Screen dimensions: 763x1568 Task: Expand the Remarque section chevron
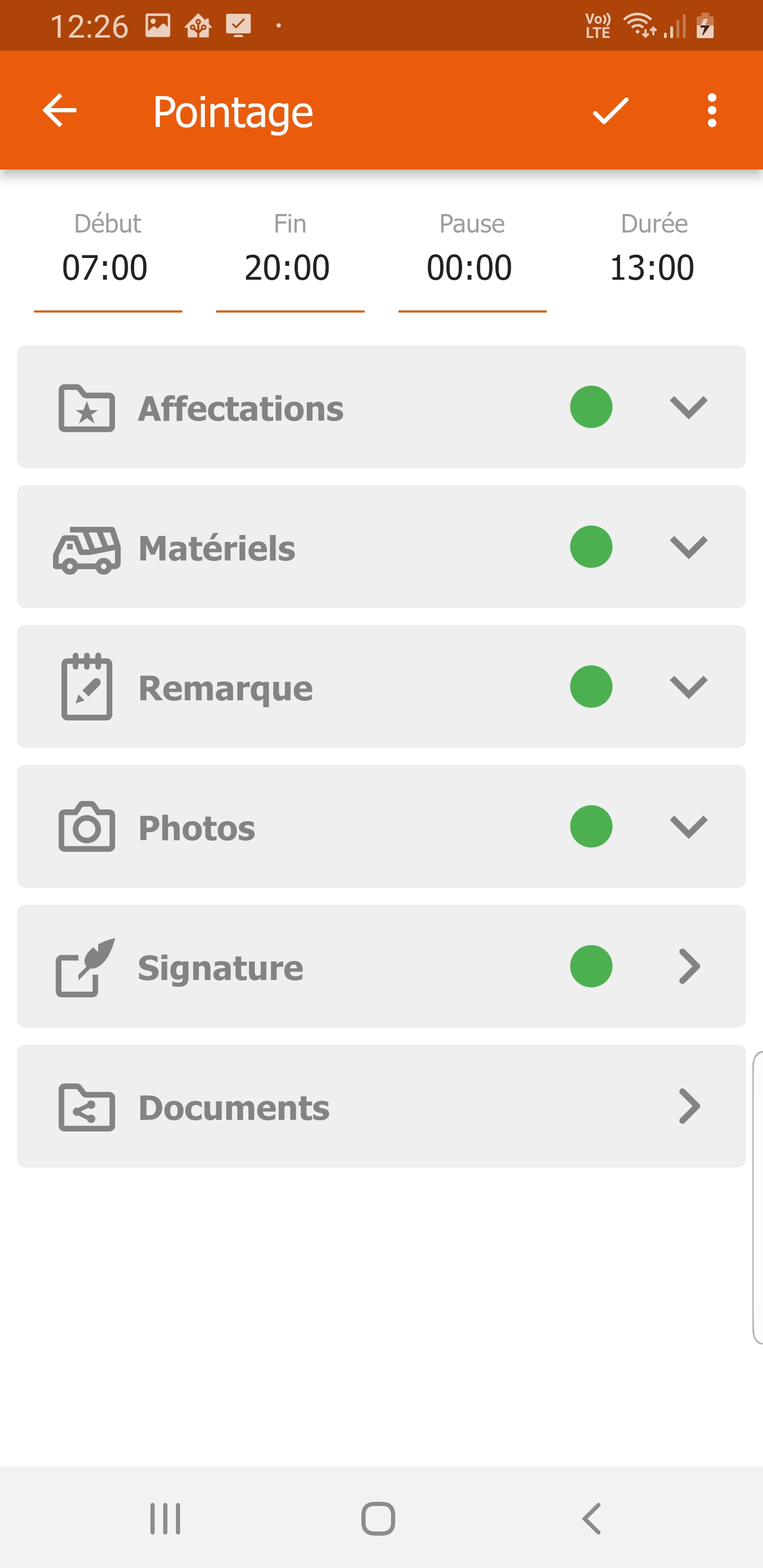pyautogui.click(x=688, y=687)
